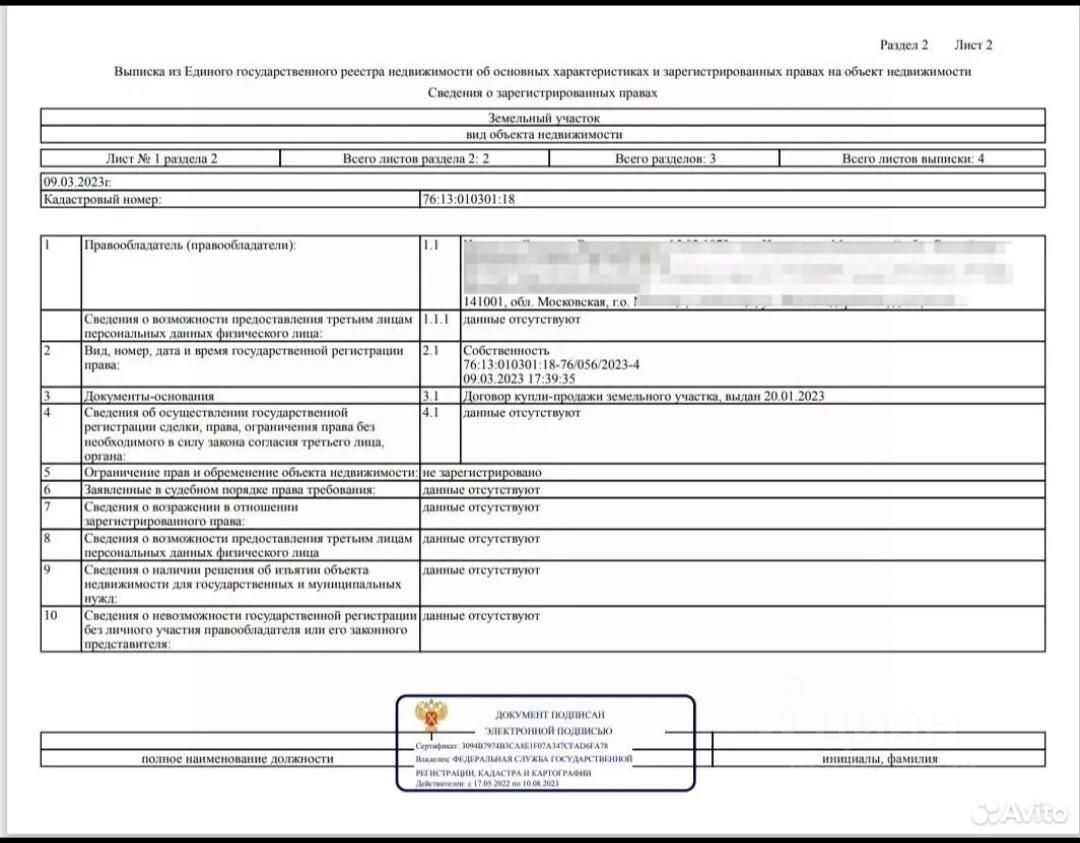
Task: Click the 'полное наименование должности' caption
Action: pos(237,758)
